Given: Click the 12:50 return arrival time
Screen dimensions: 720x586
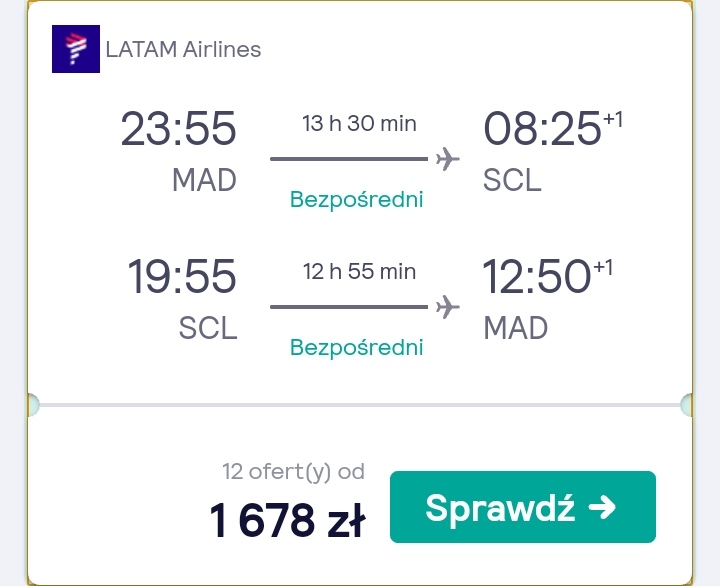Looking at the screenshot, I should [537, 276].
